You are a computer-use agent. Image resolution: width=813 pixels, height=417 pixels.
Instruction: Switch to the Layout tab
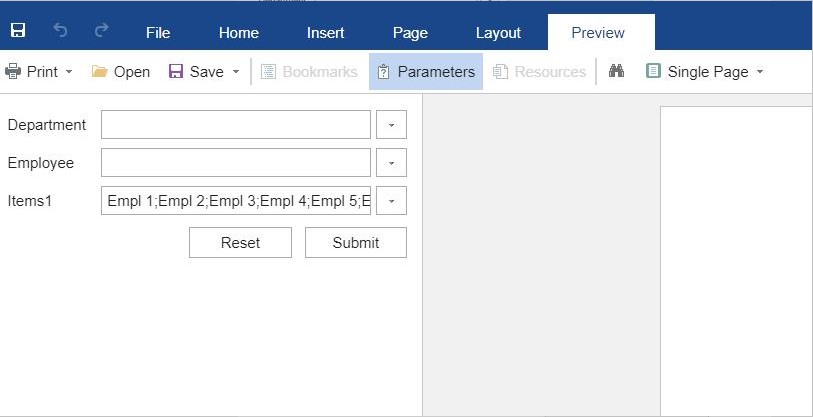coord(498,33)
